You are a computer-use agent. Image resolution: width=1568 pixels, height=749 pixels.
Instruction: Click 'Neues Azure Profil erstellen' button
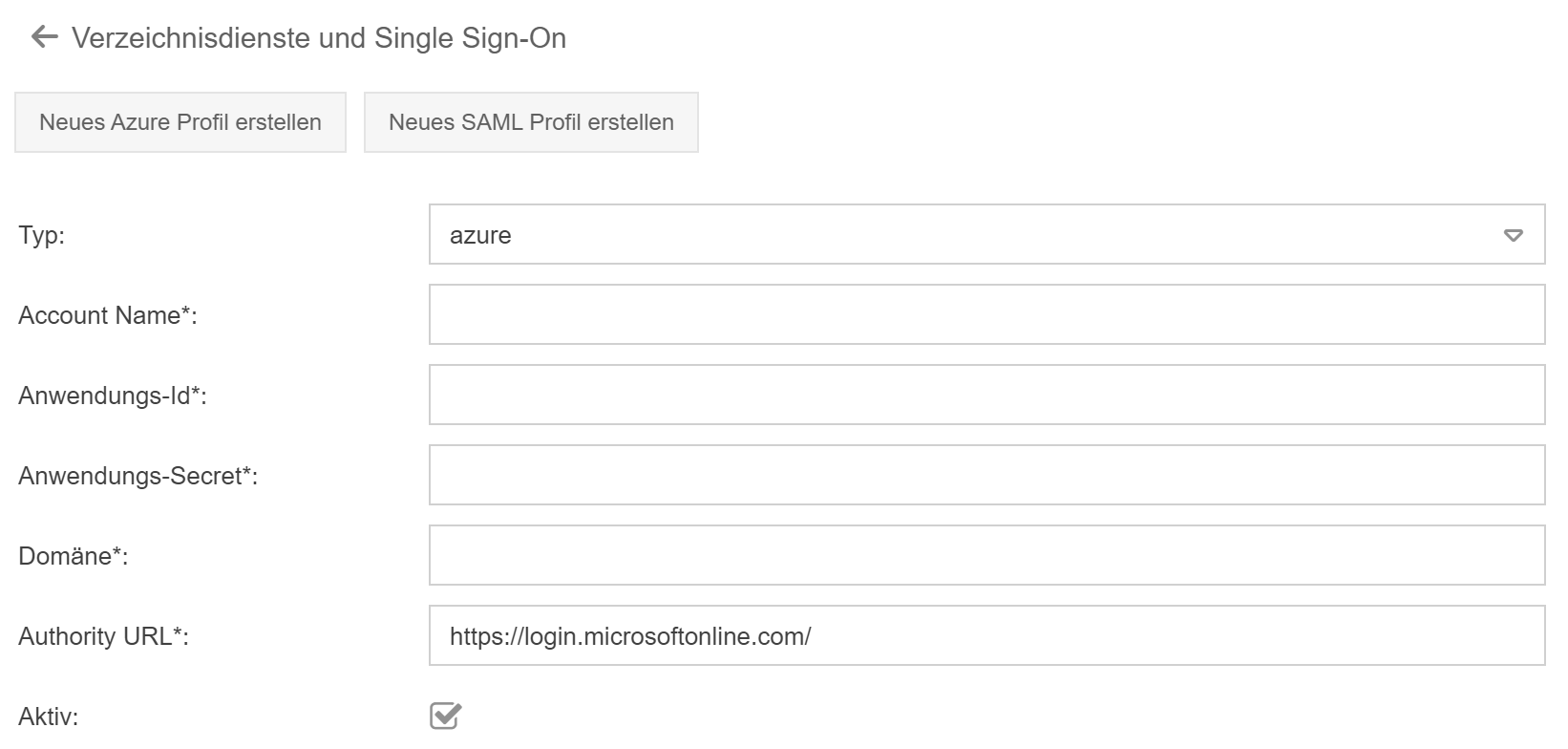point(180,122)
